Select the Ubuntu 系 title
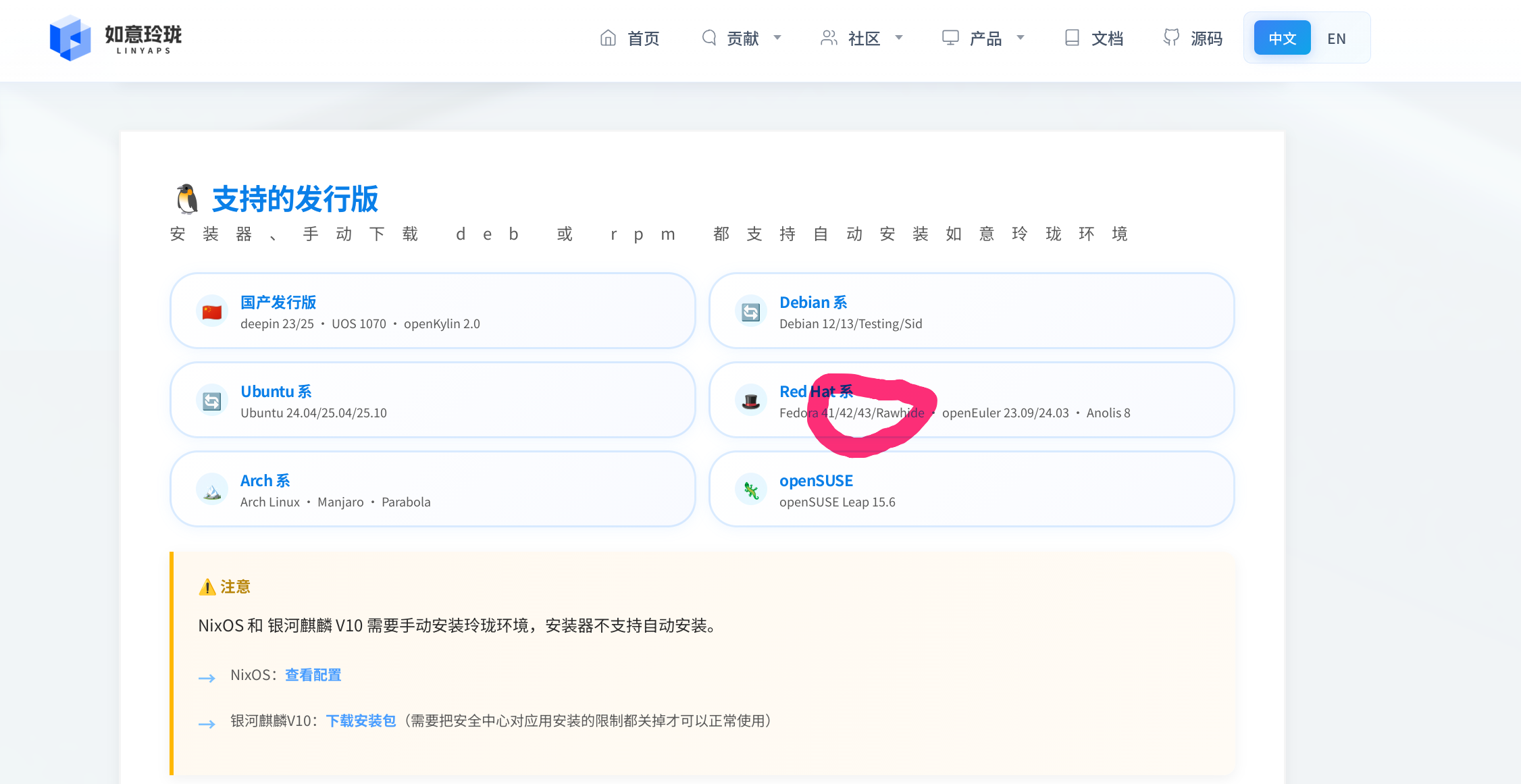Viewport: 1521px width, 784px height. coord(276,391)
